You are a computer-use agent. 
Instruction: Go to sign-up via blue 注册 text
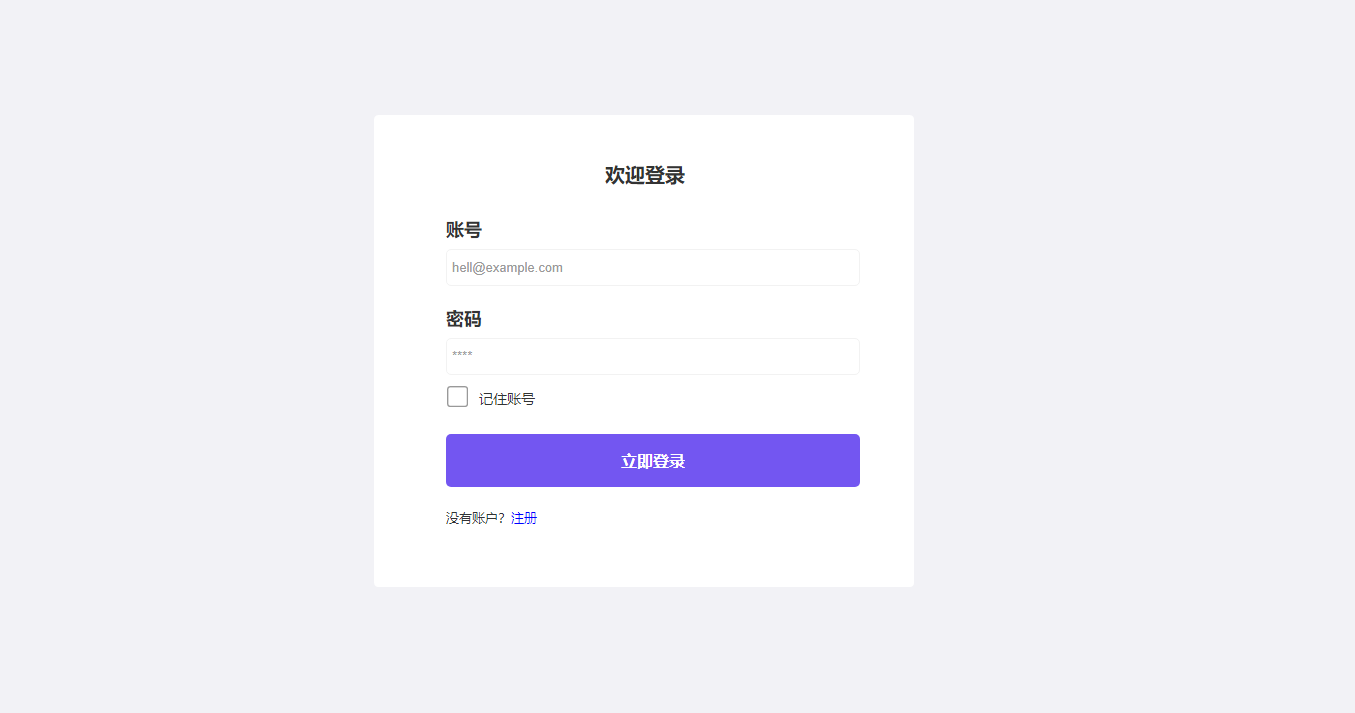pos(524,518)
